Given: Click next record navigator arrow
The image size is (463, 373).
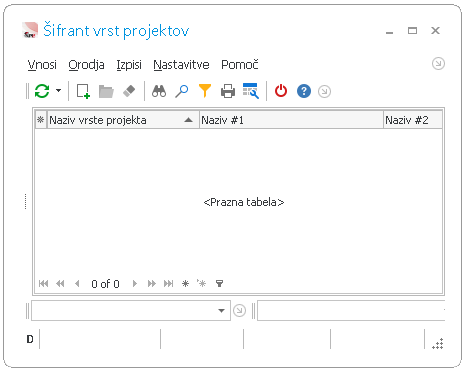Looking at the screenshot, I should 135,284.
